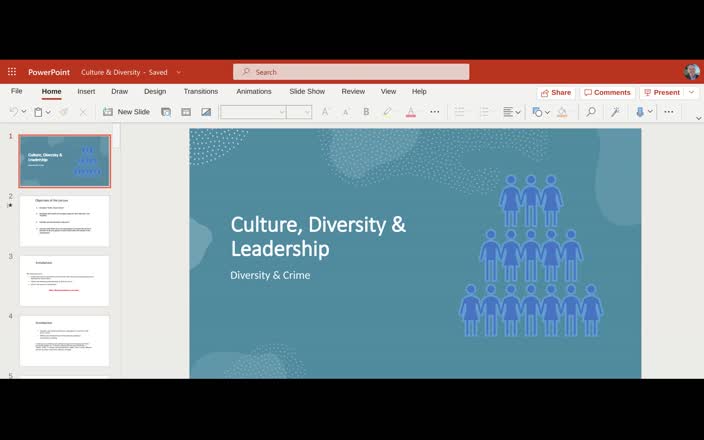Open the font size dropdown
This screenshot has height=440, width=704.
(x=299, y=112)
